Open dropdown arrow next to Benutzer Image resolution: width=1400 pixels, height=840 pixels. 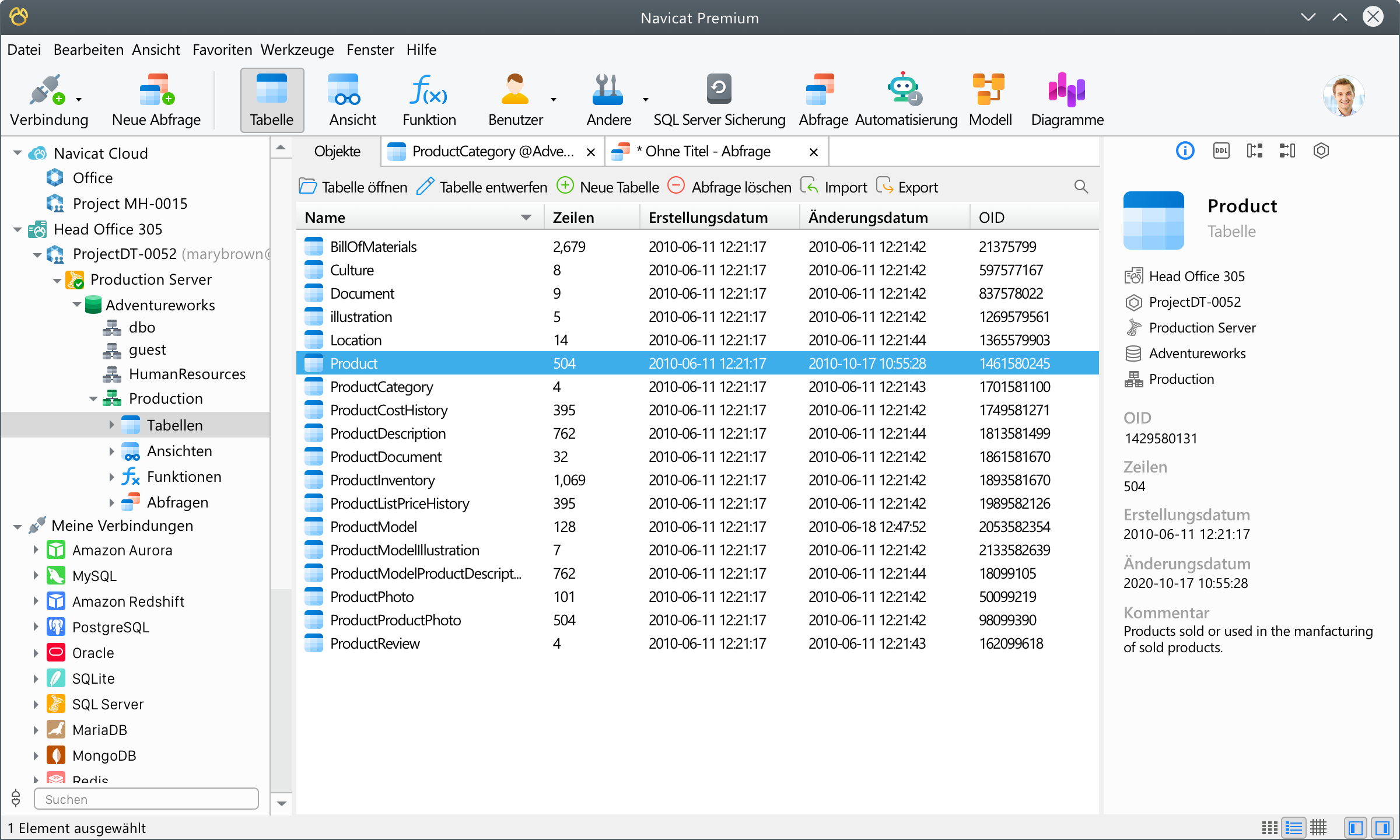tap(554, 100)
